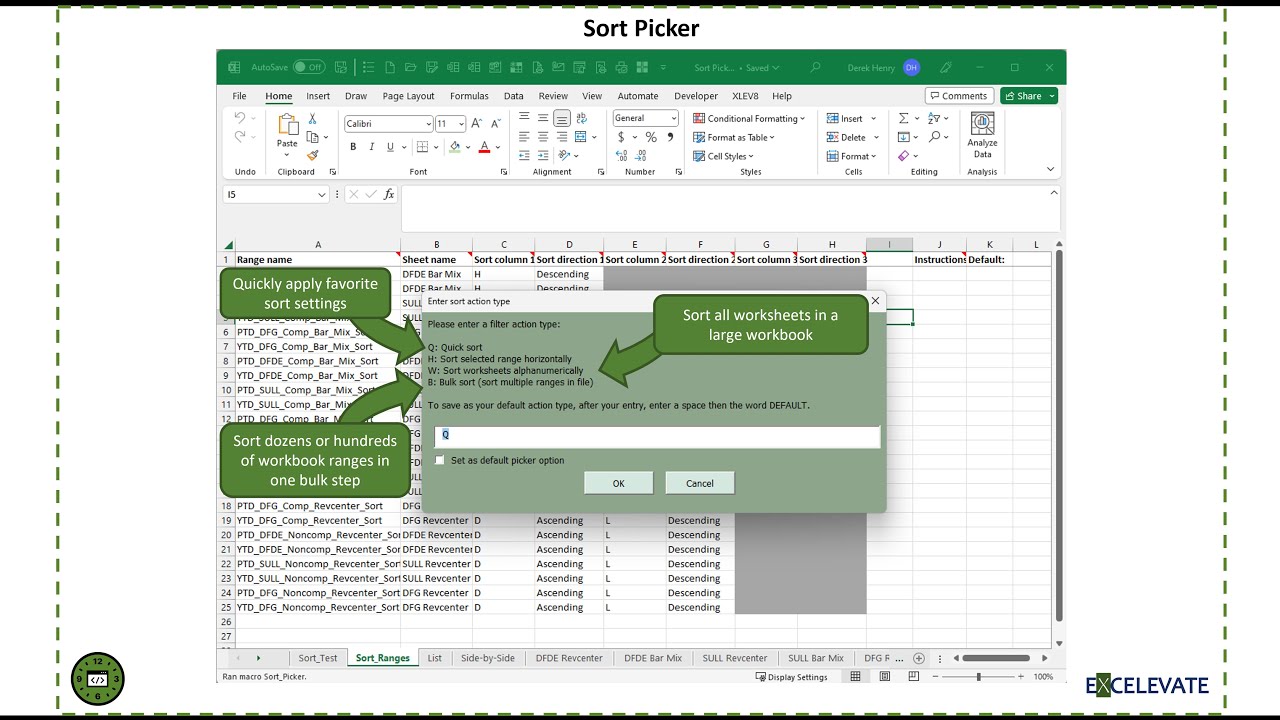Switch to the Developer ribbon tab
Viewport: 1280px width, 720px height.
tap(696, 96)
